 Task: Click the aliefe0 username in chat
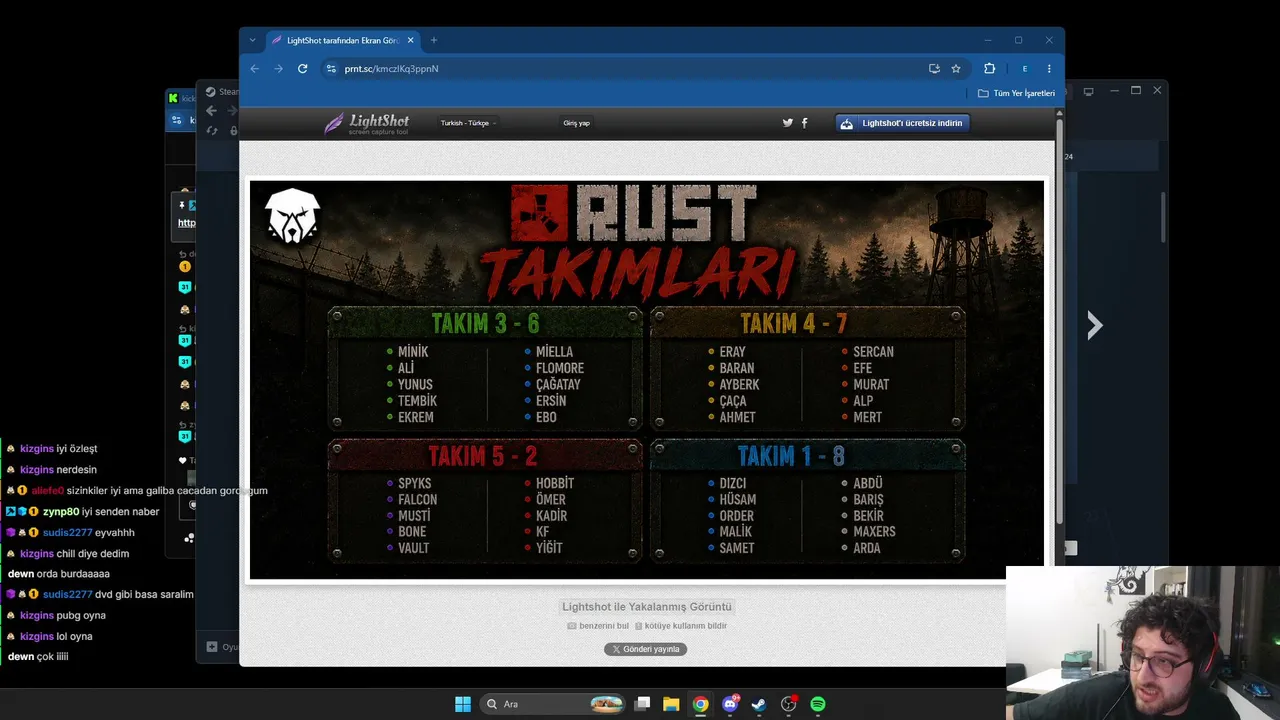click(x=47, y=491)
